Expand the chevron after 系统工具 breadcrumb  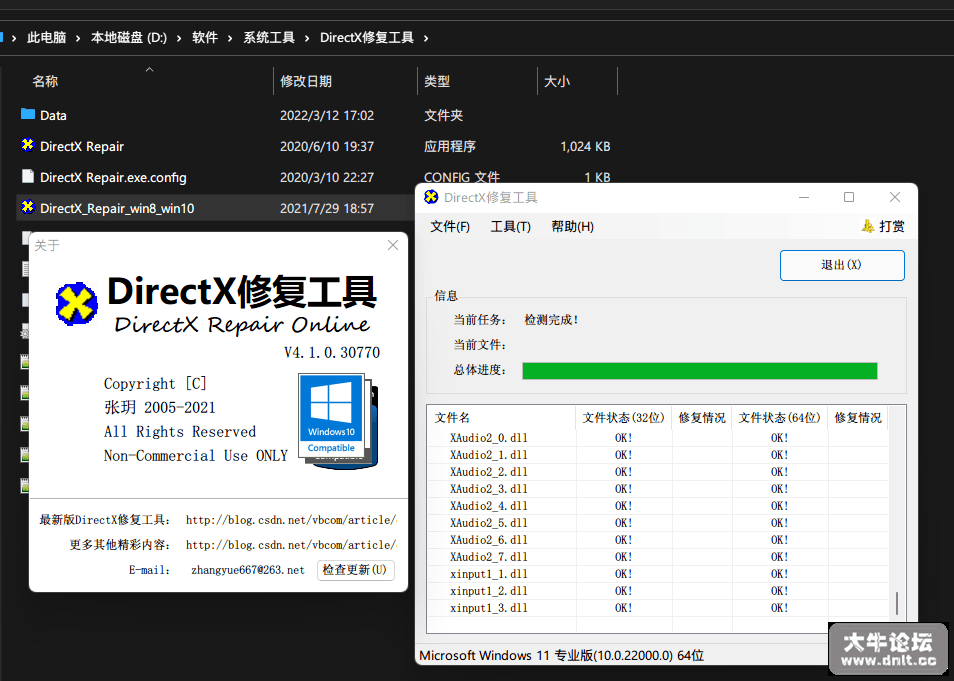coord(307,38)
